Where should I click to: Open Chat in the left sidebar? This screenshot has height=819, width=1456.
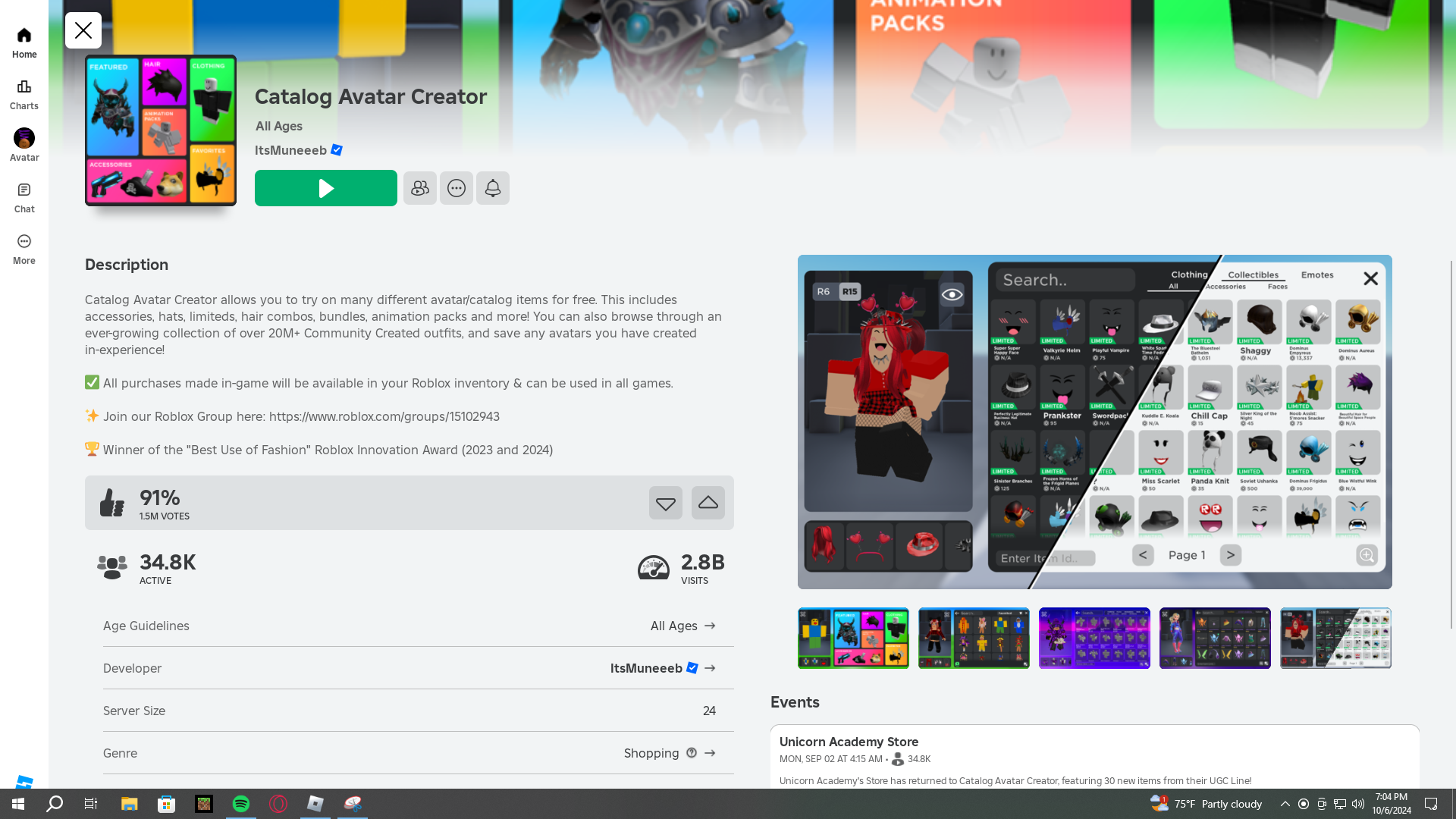tap(24, 197)
